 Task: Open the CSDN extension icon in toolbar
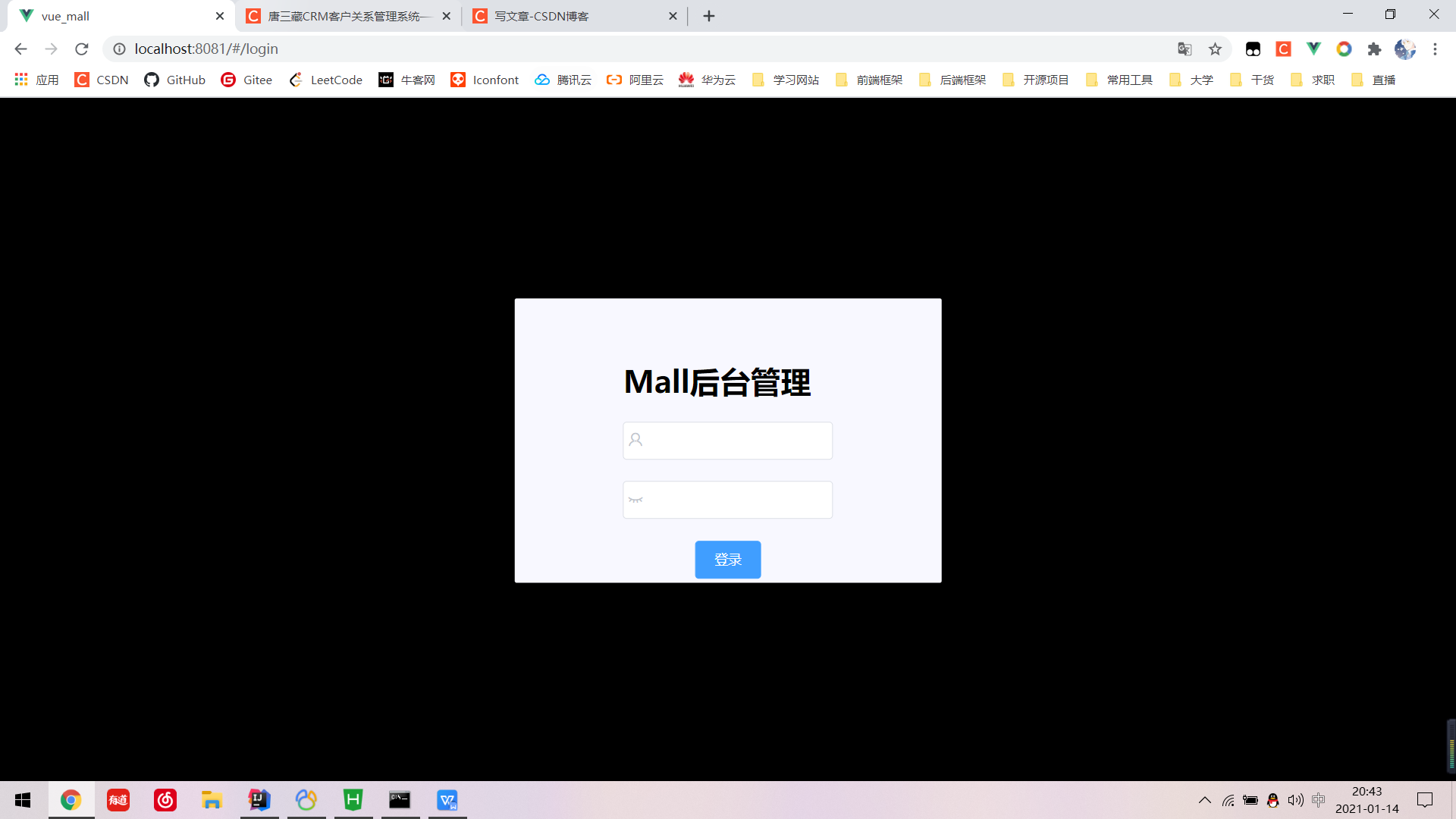click(1283, 49)
